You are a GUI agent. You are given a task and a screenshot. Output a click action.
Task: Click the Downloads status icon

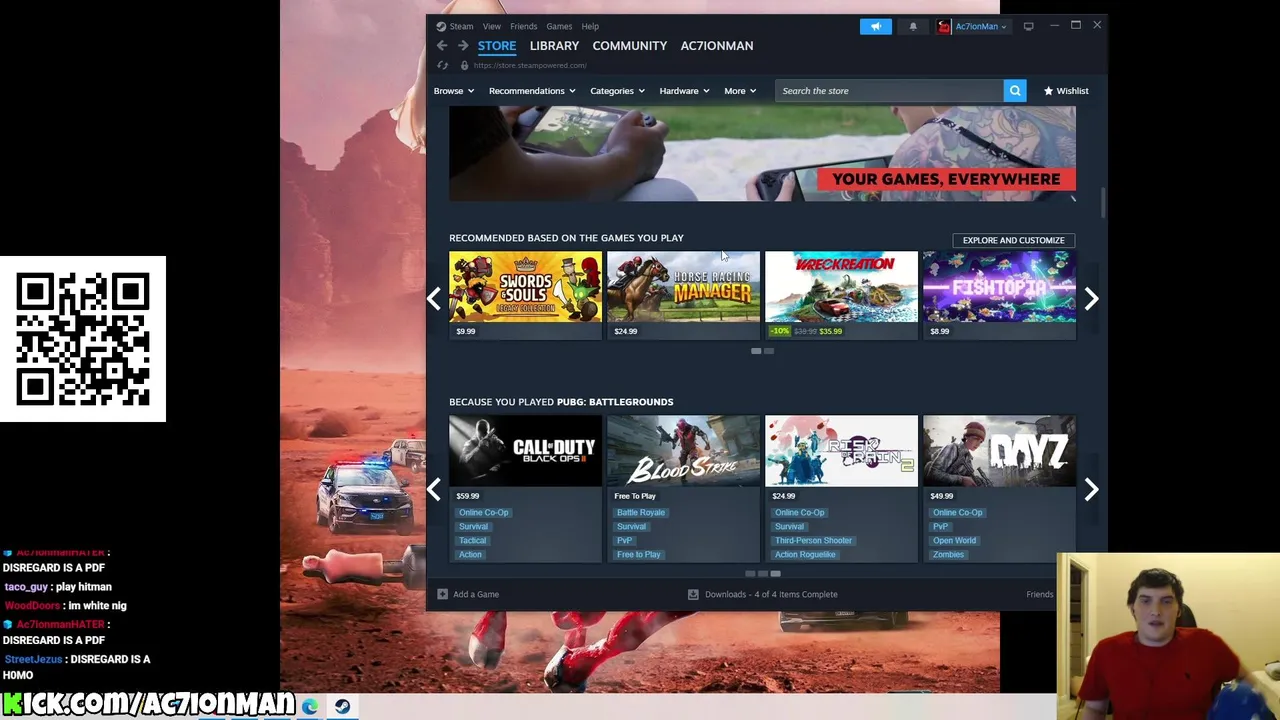pos(693,594)
